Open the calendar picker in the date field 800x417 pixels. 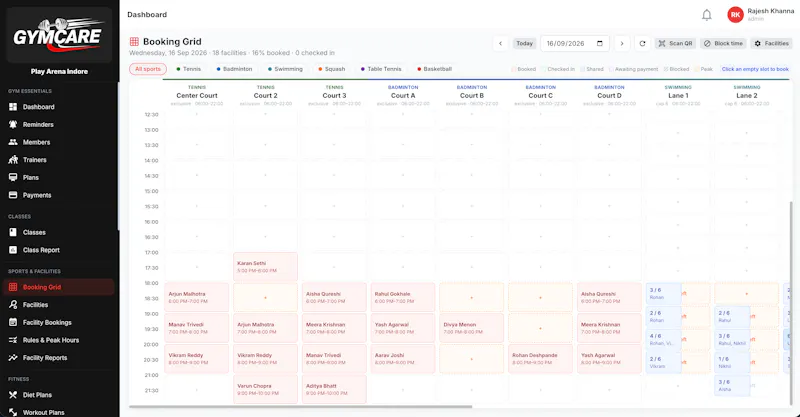tap(600, 43)
